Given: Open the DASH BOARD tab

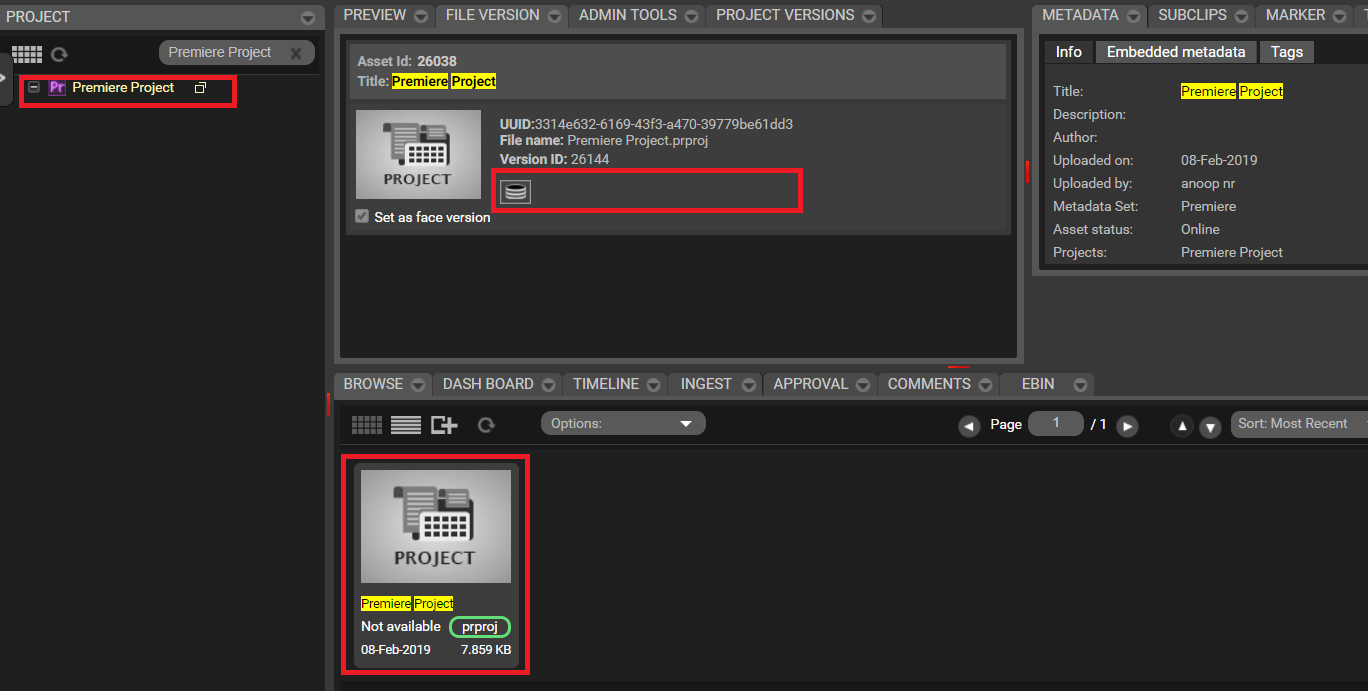Looking at the screenshot, I should tap(489, 384).
